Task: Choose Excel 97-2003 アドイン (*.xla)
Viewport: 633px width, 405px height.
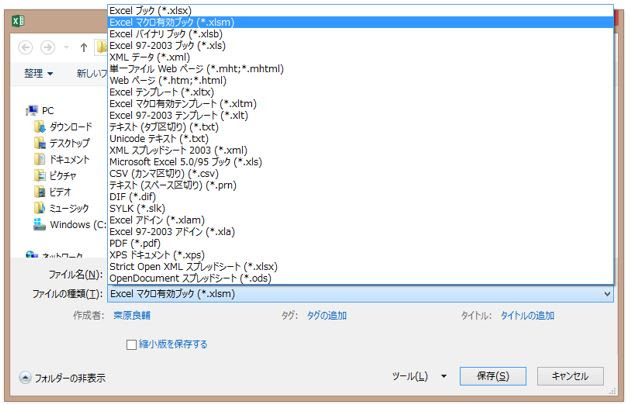Action: point(361,232)
